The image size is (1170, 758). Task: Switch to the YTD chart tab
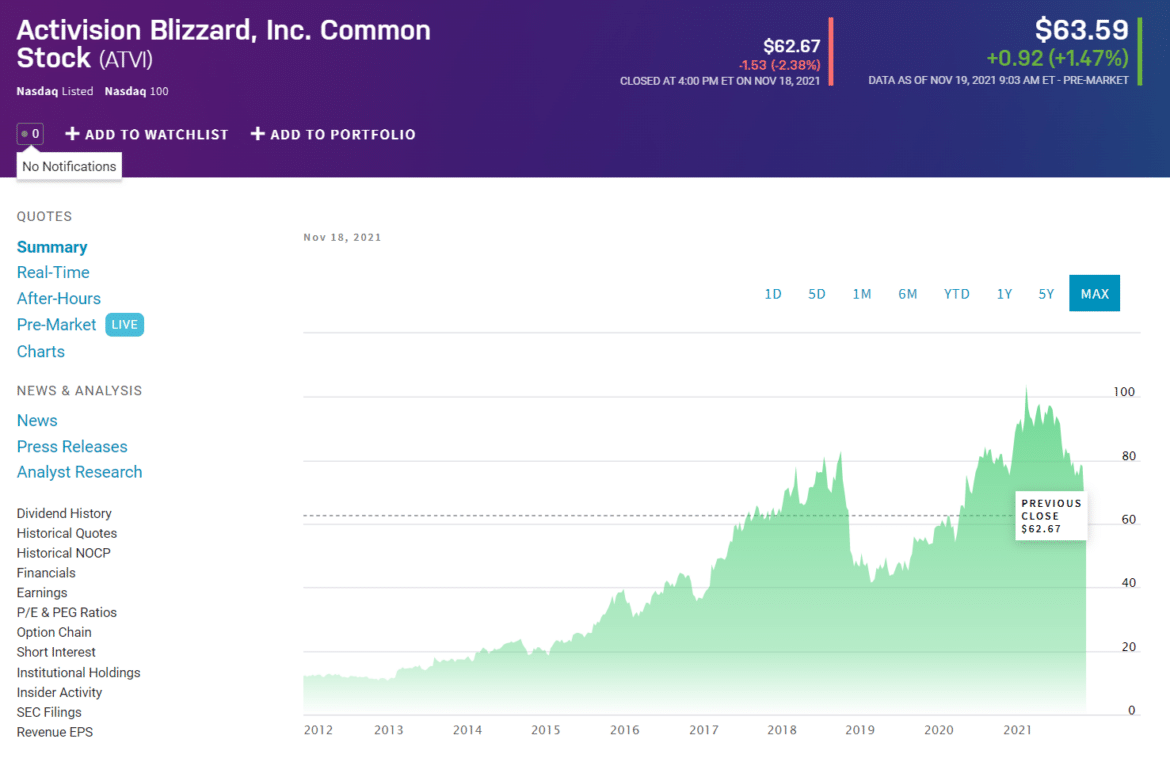coord(956,293)
